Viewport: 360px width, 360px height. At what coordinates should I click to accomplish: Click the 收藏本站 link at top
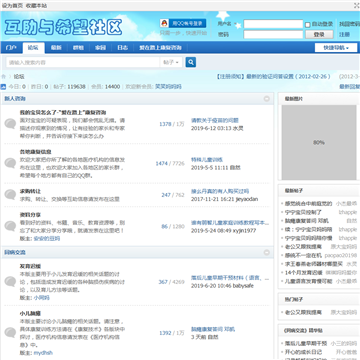pos(36,6)
